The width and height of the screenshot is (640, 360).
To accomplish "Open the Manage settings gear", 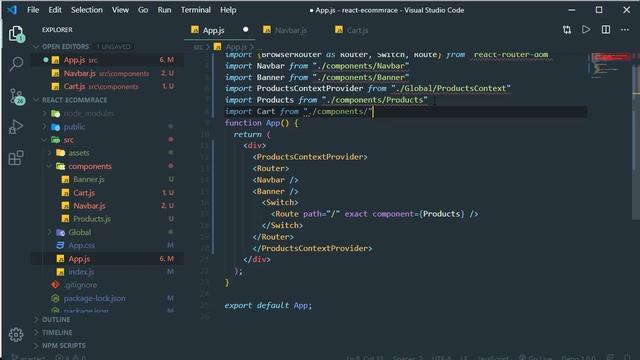I will tap(16, 335).
